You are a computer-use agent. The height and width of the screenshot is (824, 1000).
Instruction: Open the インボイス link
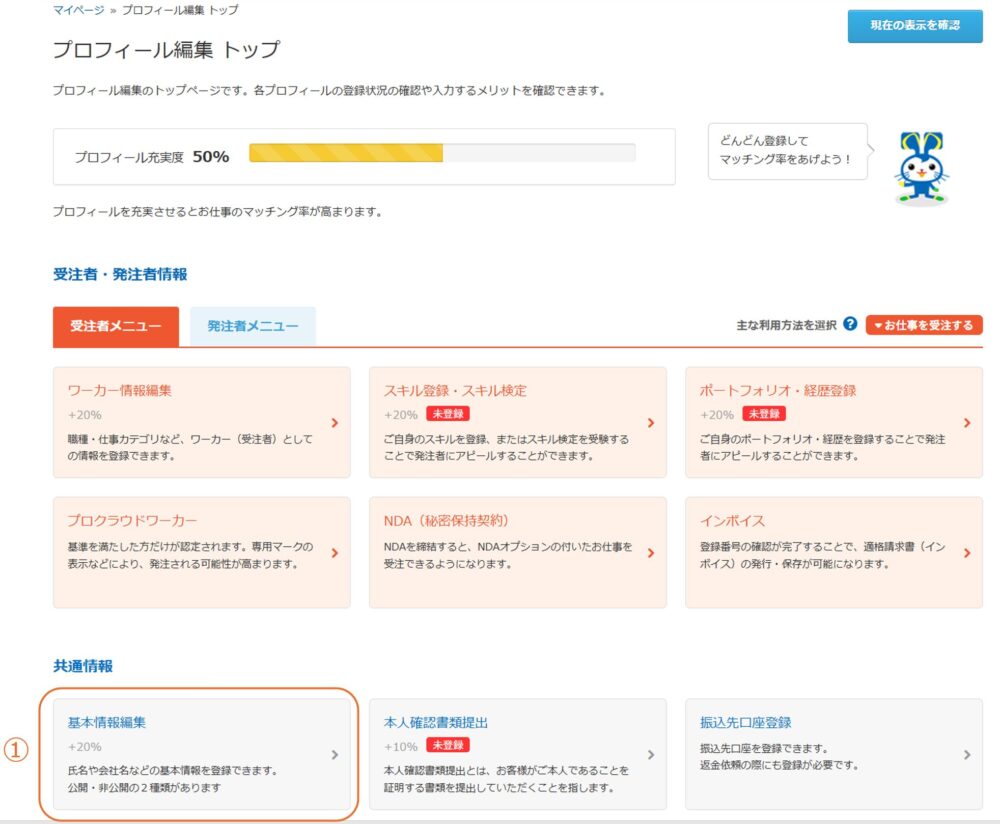732,520
